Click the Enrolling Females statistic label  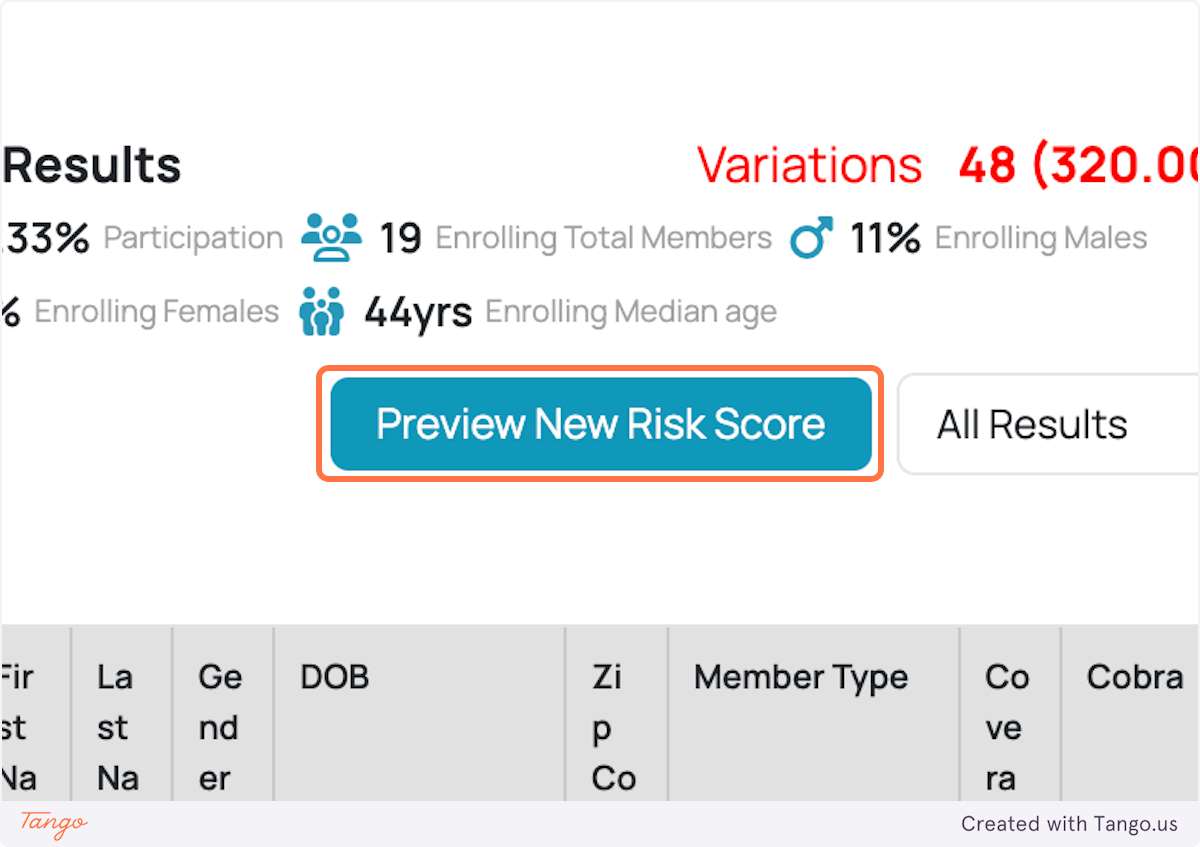156,311
